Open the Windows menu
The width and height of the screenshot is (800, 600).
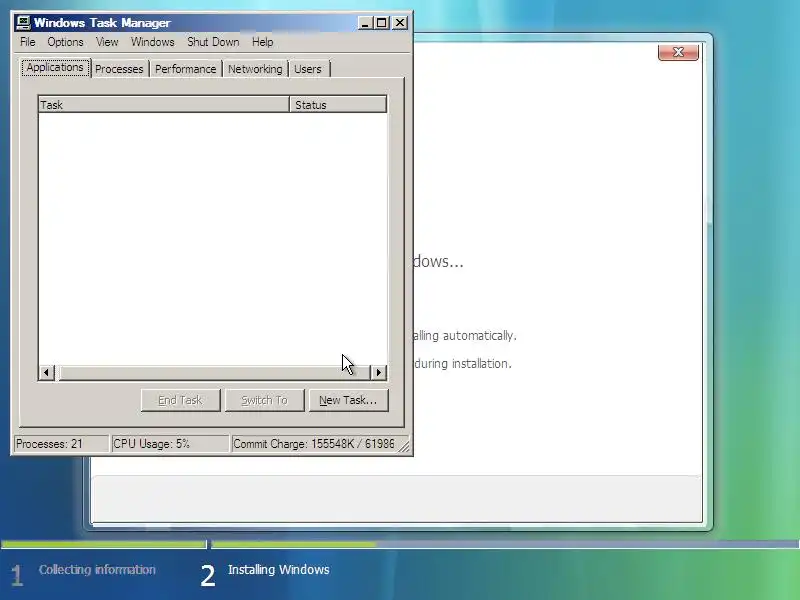click(153, 42)
